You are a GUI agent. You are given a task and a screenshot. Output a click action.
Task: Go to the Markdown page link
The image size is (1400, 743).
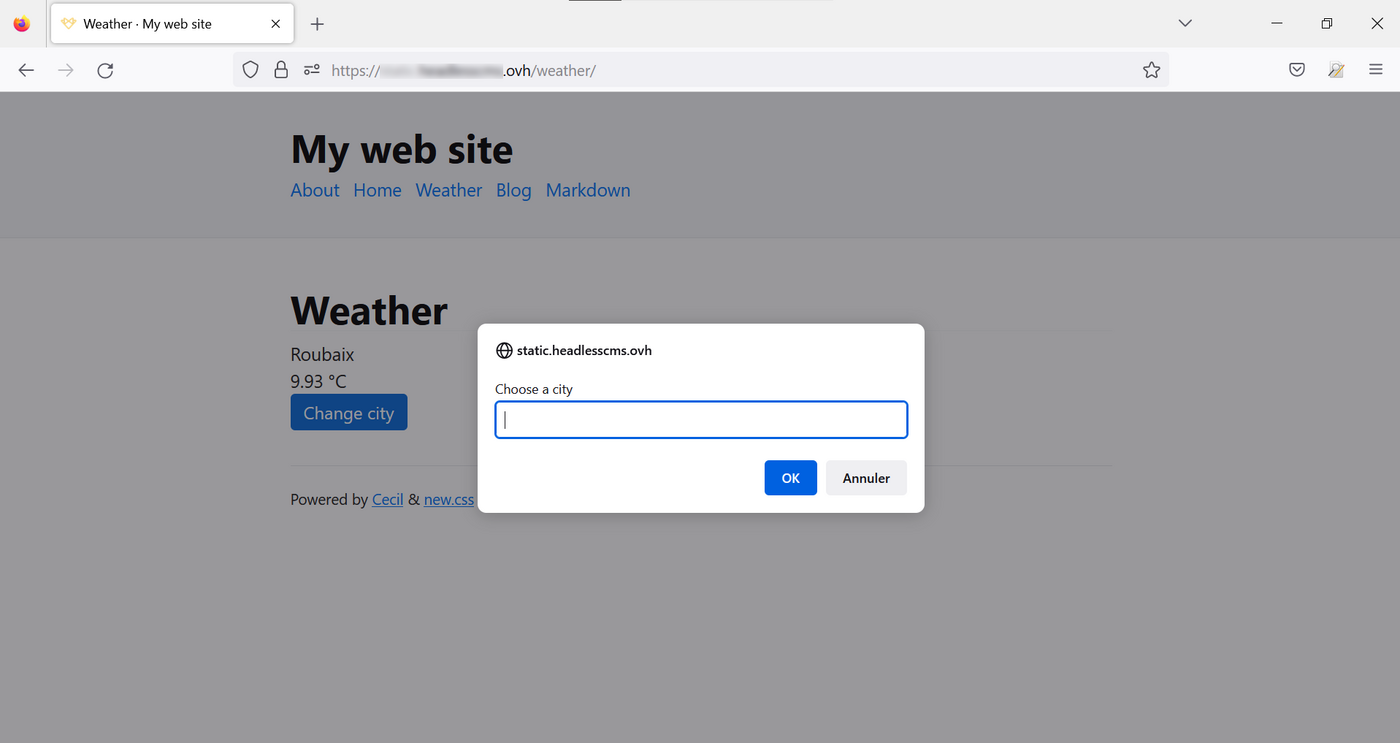coord(588,190)
